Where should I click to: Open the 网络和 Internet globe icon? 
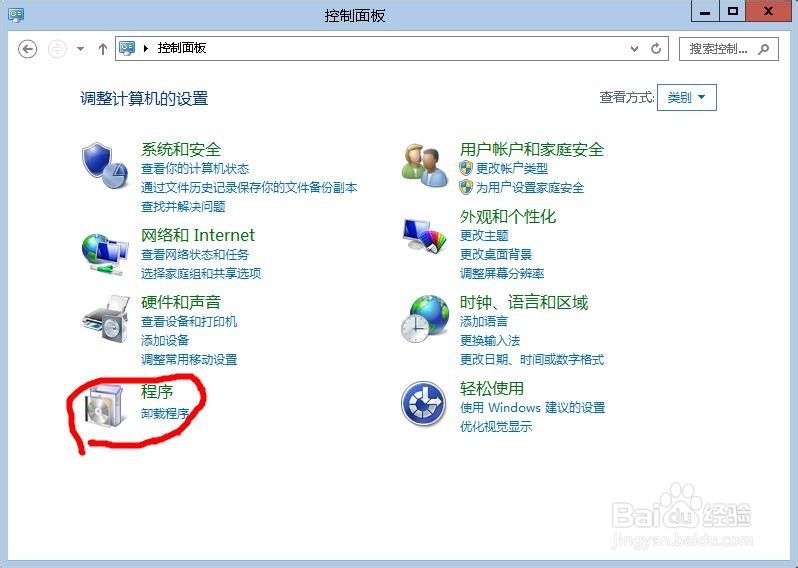(x=104, y=254)
